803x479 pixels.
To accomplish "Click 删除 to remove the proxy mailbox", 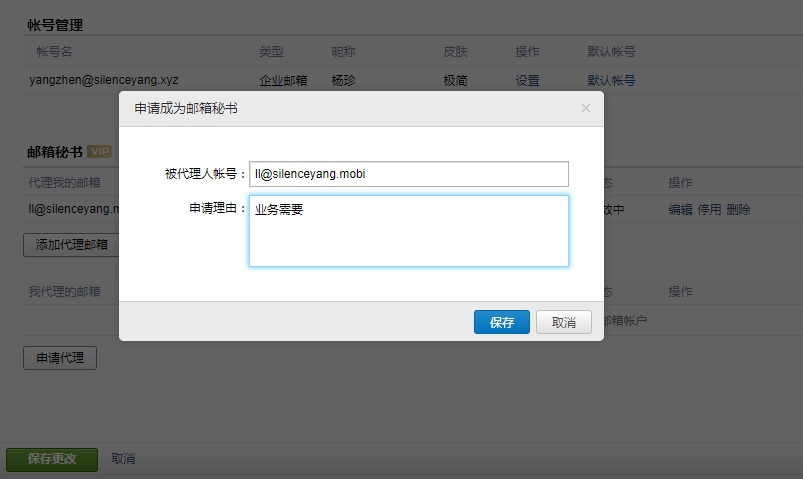I will [x=738, y=210].
